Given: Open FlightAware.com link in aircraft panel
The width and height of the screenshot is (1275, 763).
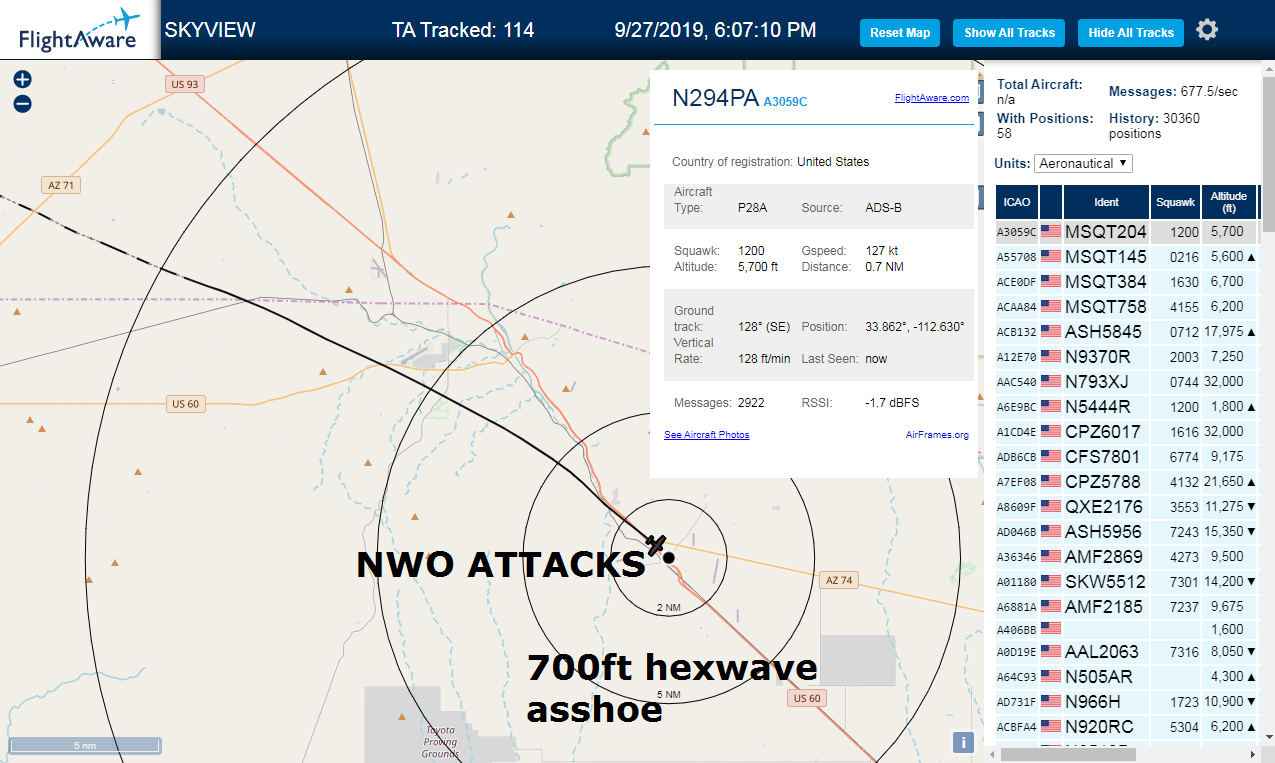Looking at the screenshot, I should [931, 98].
